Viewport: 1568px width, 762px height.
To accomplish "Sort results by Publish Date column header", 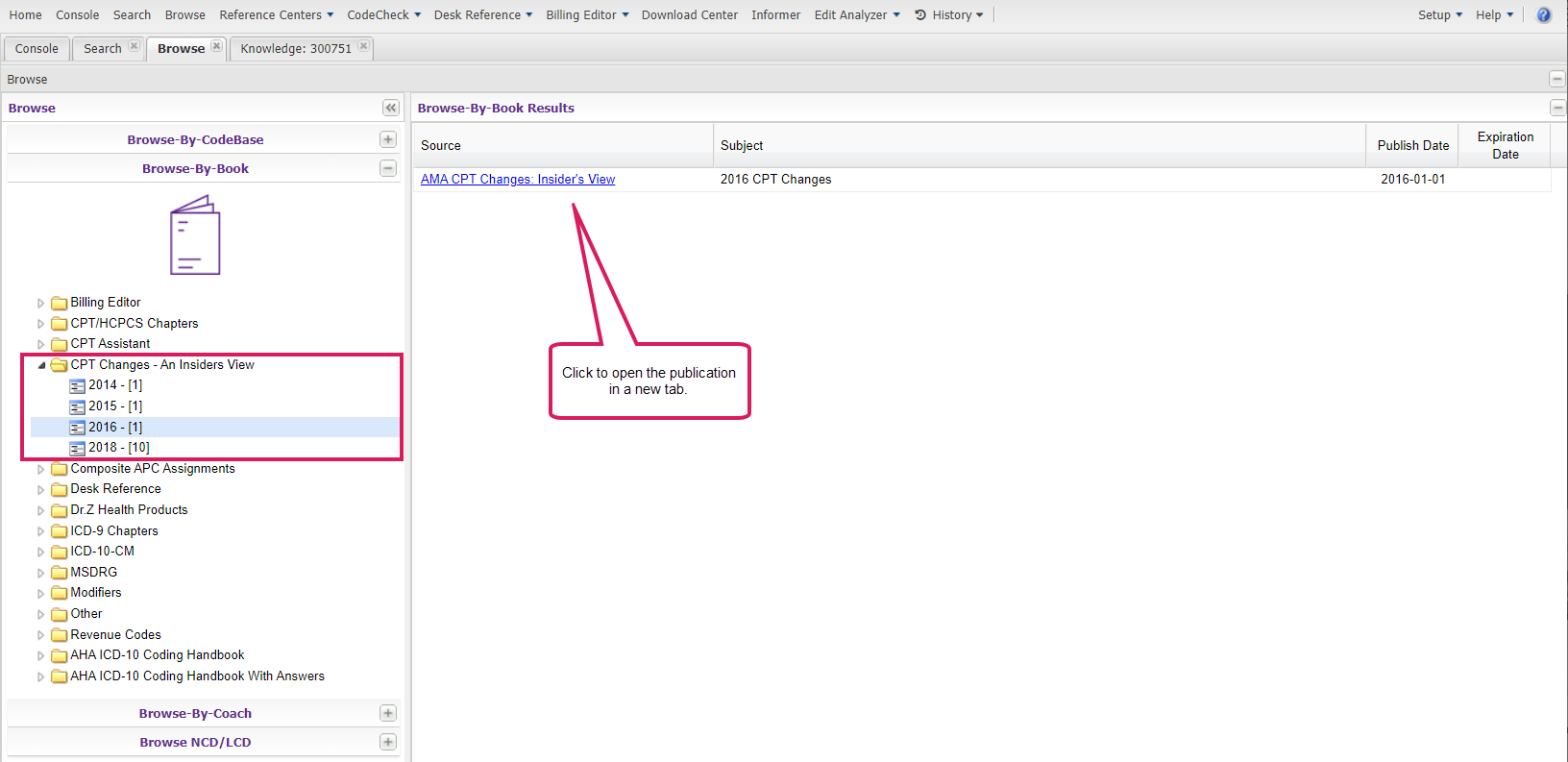I will 1412,145.
